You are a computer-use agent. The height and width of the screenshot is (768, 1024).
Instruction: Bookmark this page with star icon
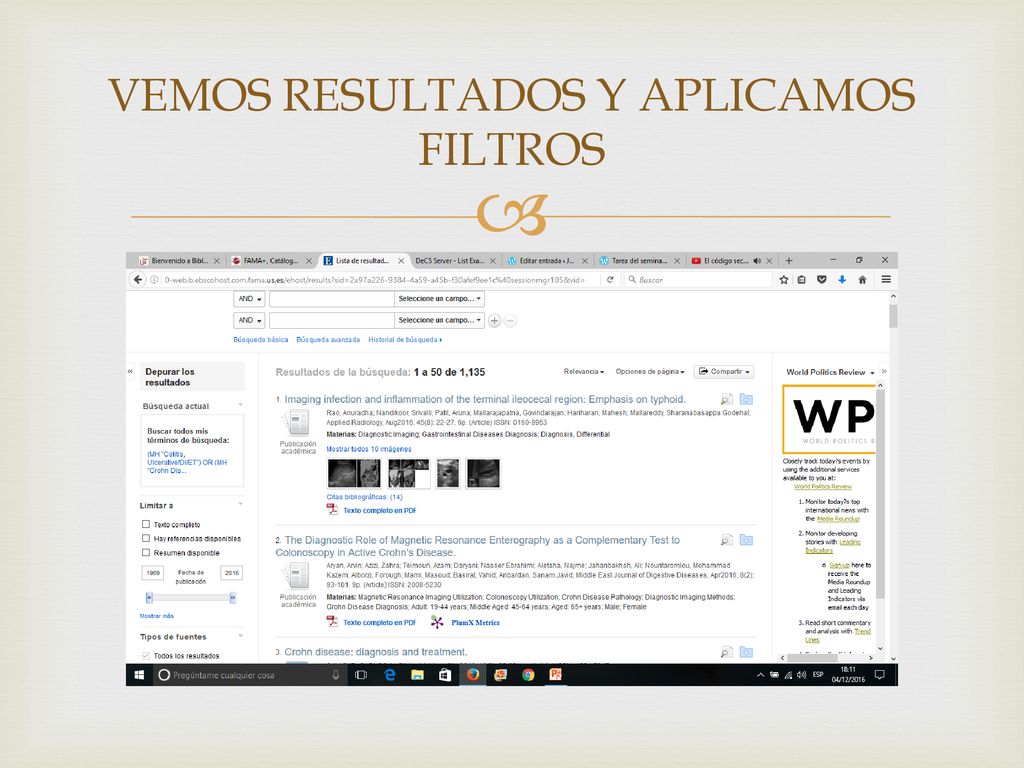coord(784,280)
